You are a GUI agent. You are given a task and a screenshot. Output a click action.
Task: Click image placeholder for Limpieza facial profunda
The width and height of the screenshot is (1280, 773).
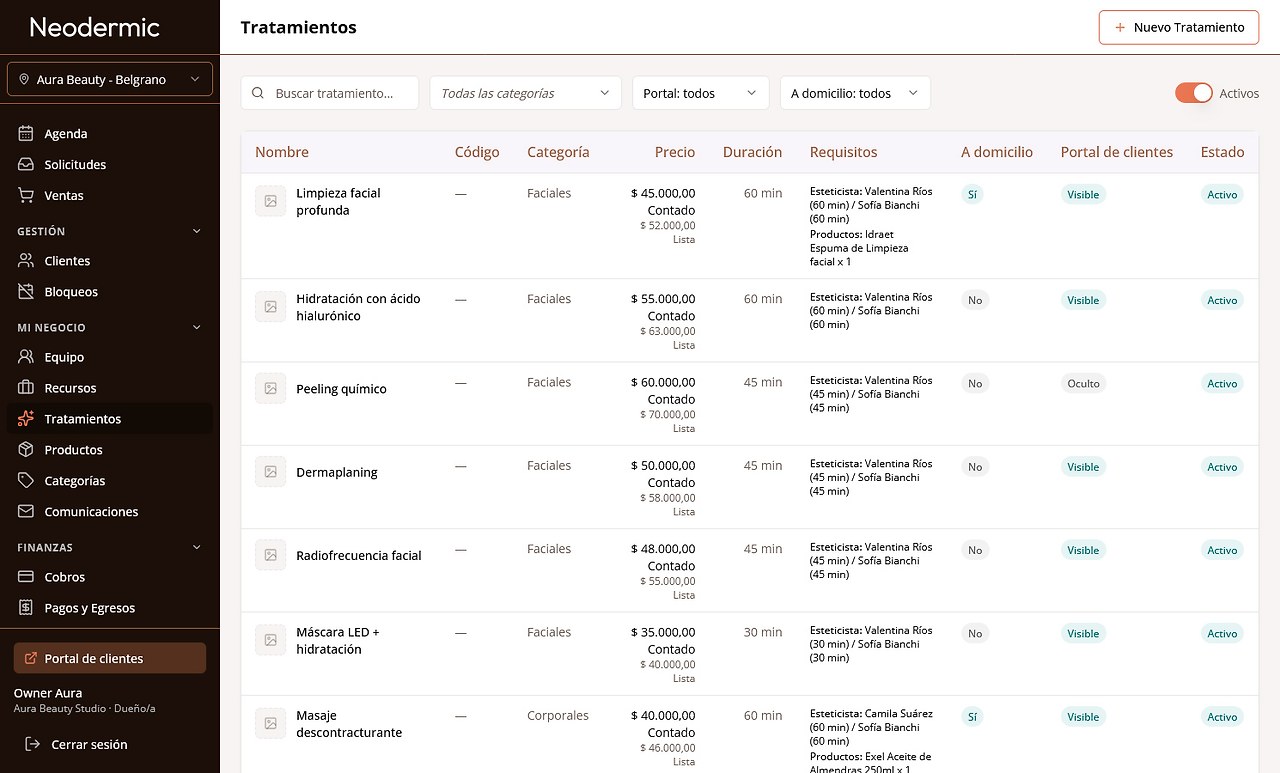[270, 201]
